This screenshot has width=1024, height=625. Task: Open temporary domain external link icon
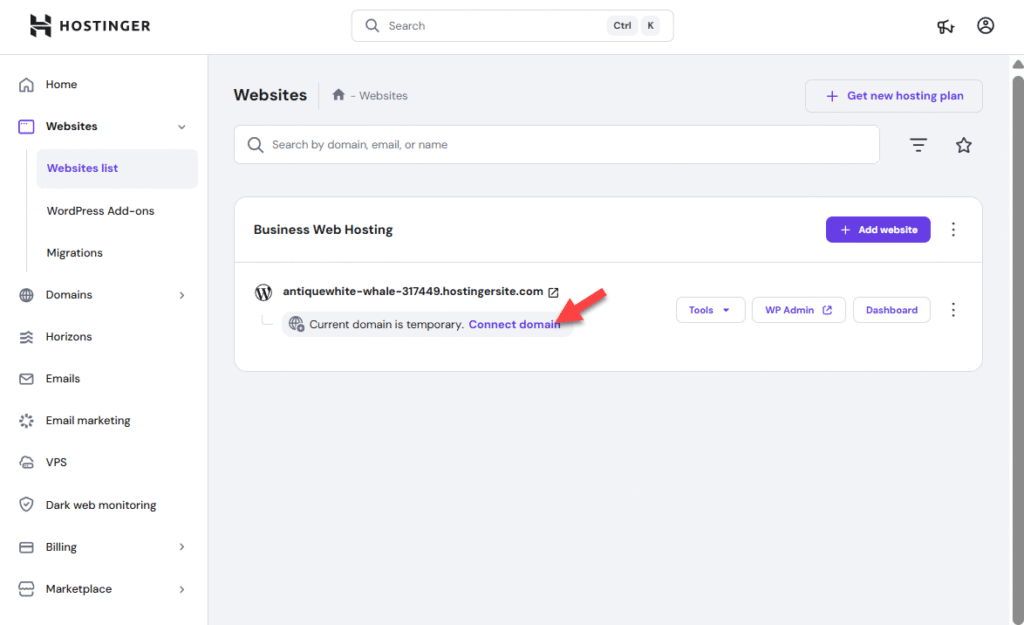coord(553,293)
